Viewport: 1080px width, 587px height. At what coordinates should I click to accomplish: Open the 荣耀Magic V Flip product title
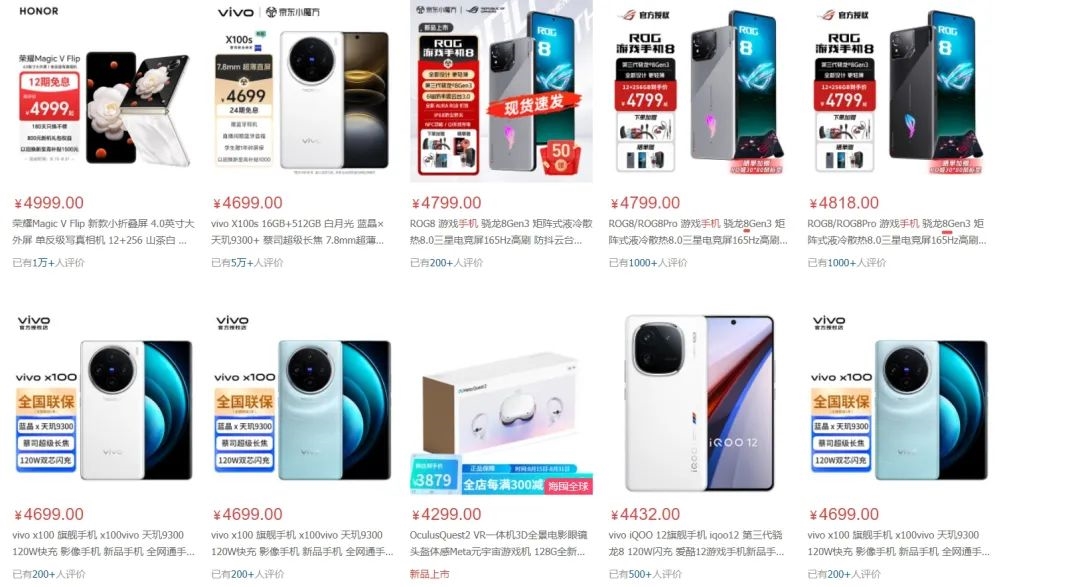(103, 232)
